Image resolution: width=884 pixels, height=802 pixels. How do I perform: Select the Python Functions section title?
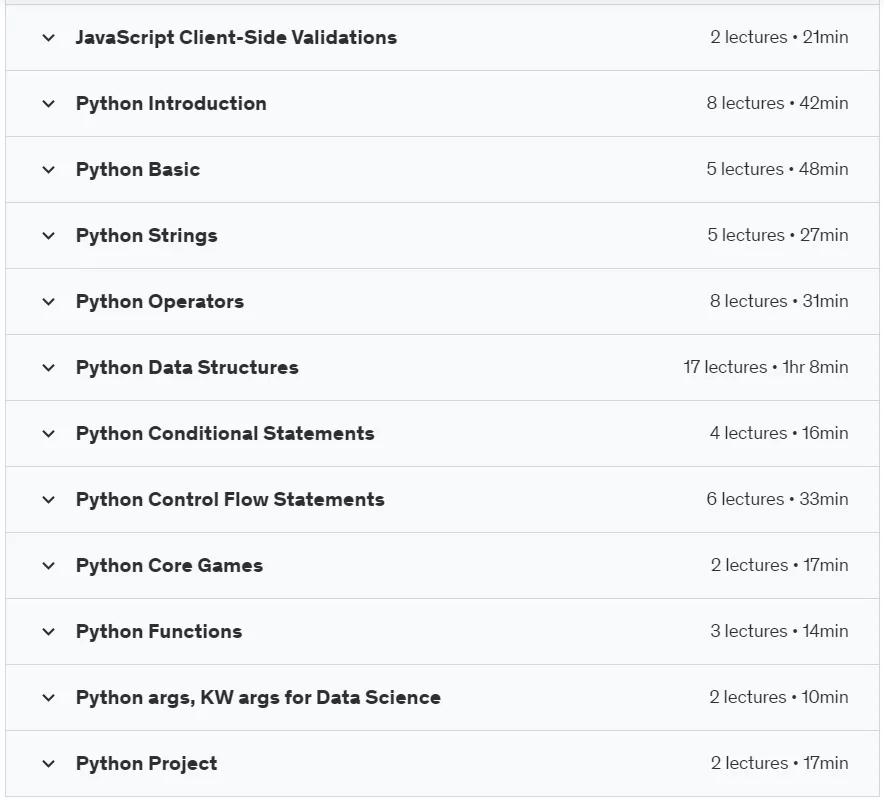click(x=159, y=631)
